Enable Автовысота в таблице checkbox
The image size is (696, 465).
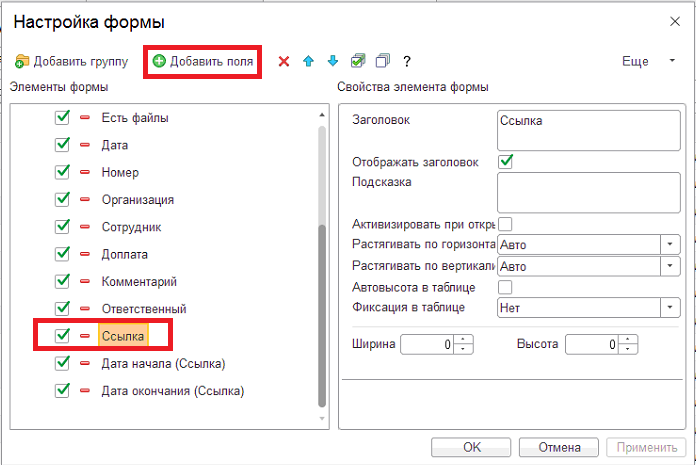pos(505,287)
